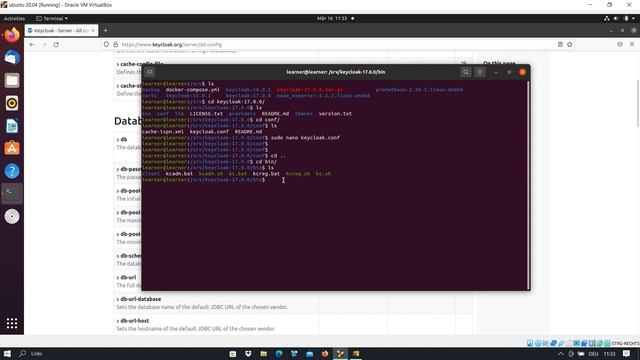Expand the db-password option
Image resolution: width=640 pixels, height=360 pixels.
pos(129,169)
